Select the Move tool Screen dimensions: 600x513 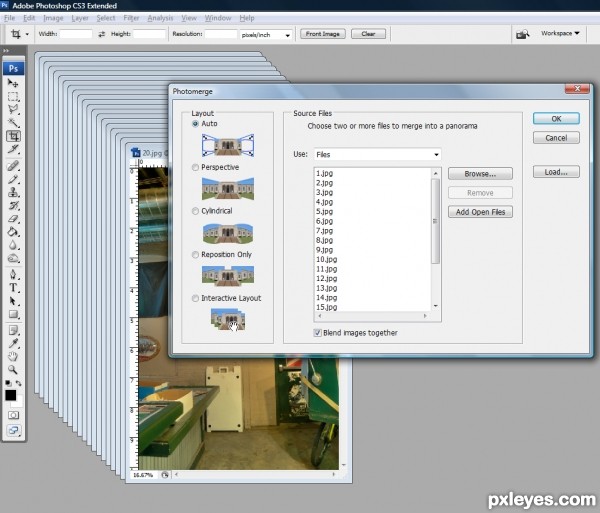point(13,83)
